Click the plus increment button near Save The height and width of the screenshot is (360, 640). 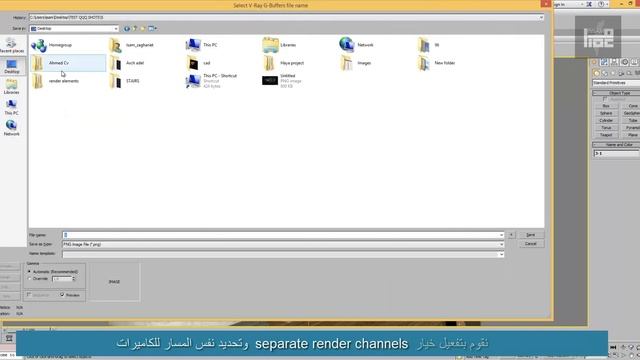[511, 235]
